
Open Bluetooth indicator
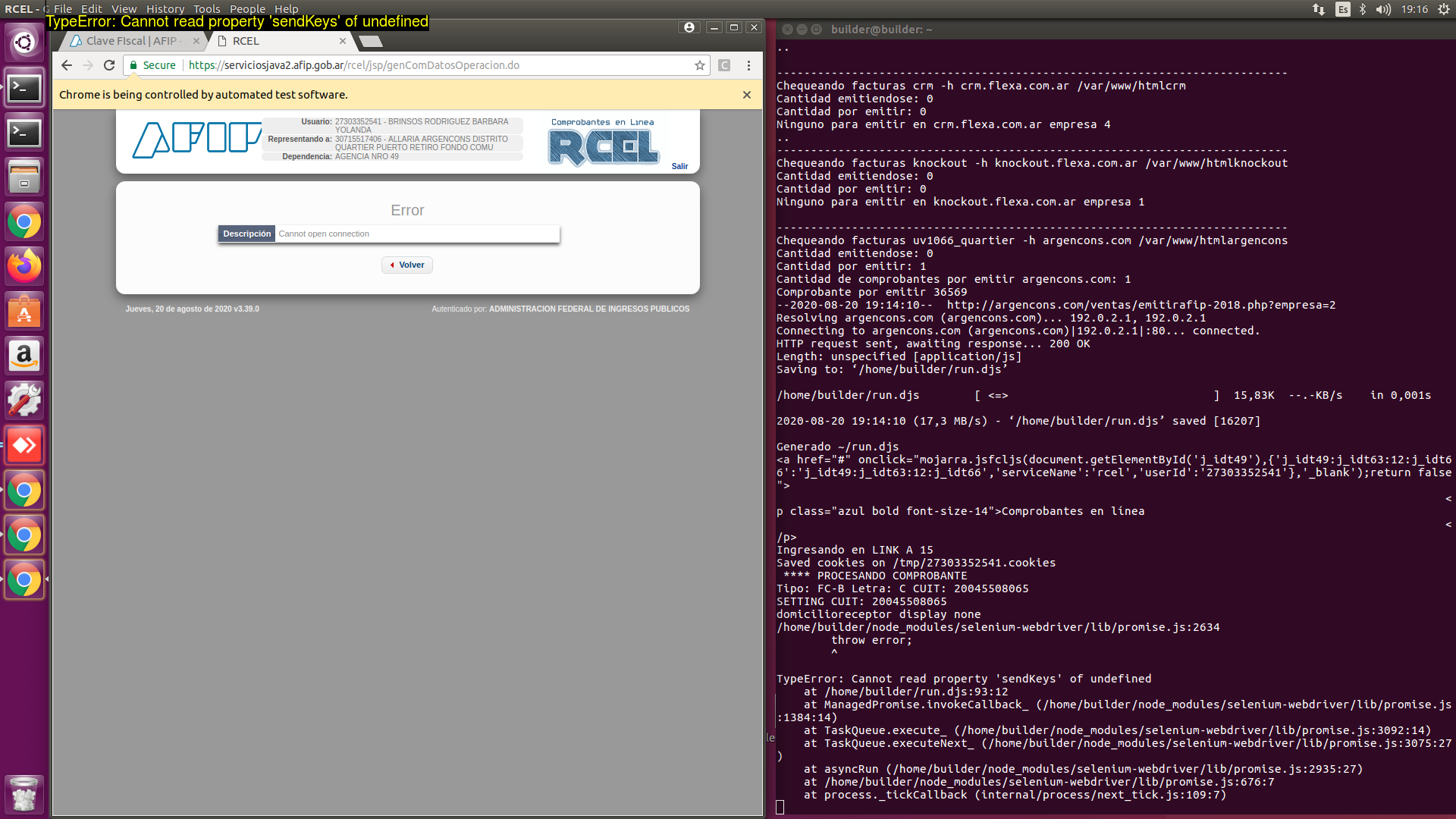[1363, 9]
